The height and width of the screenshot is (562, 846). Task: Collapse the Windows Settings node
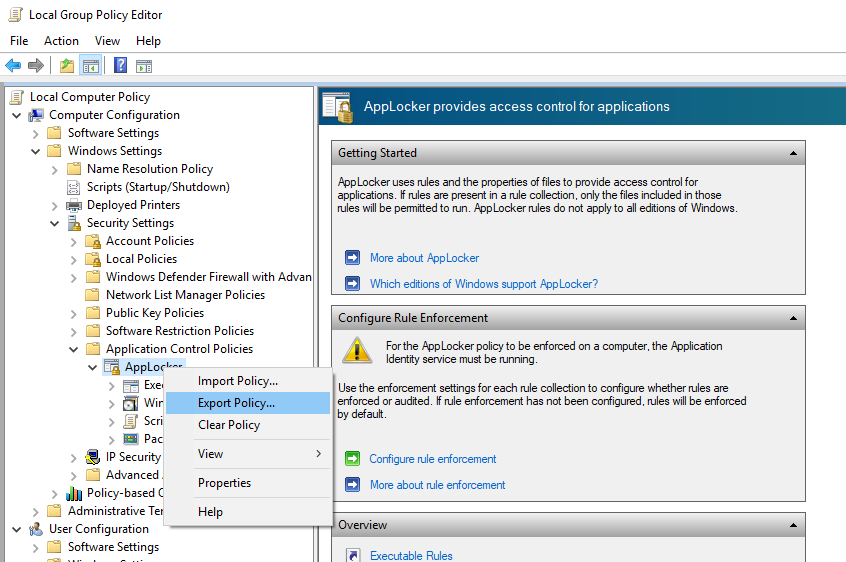36,152
